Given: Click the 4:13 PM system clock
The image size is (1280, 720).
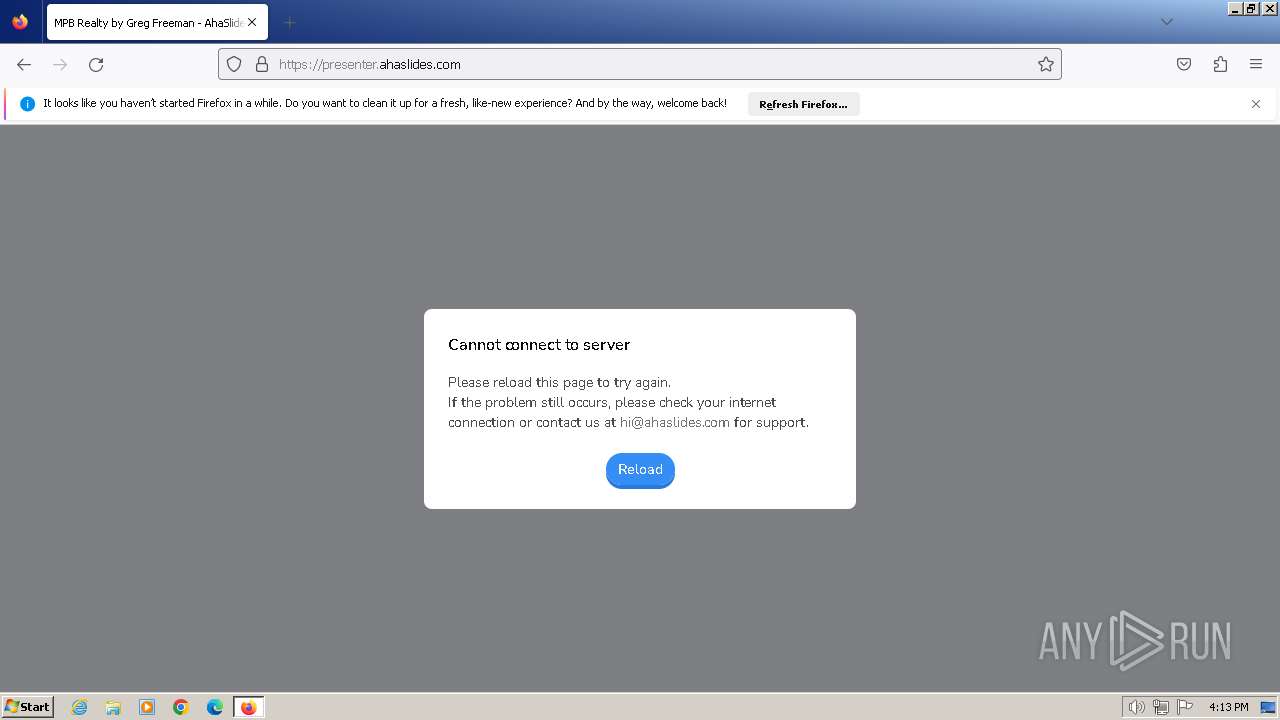Looking at the screenshot, I should [x=1228, y=707].
